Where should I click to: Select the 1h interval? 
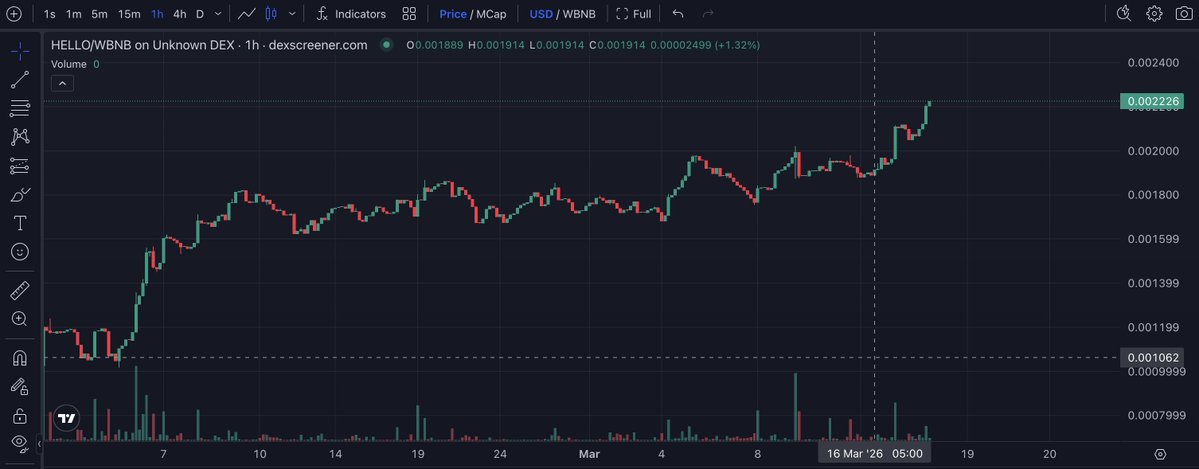[x=158, y=14]
